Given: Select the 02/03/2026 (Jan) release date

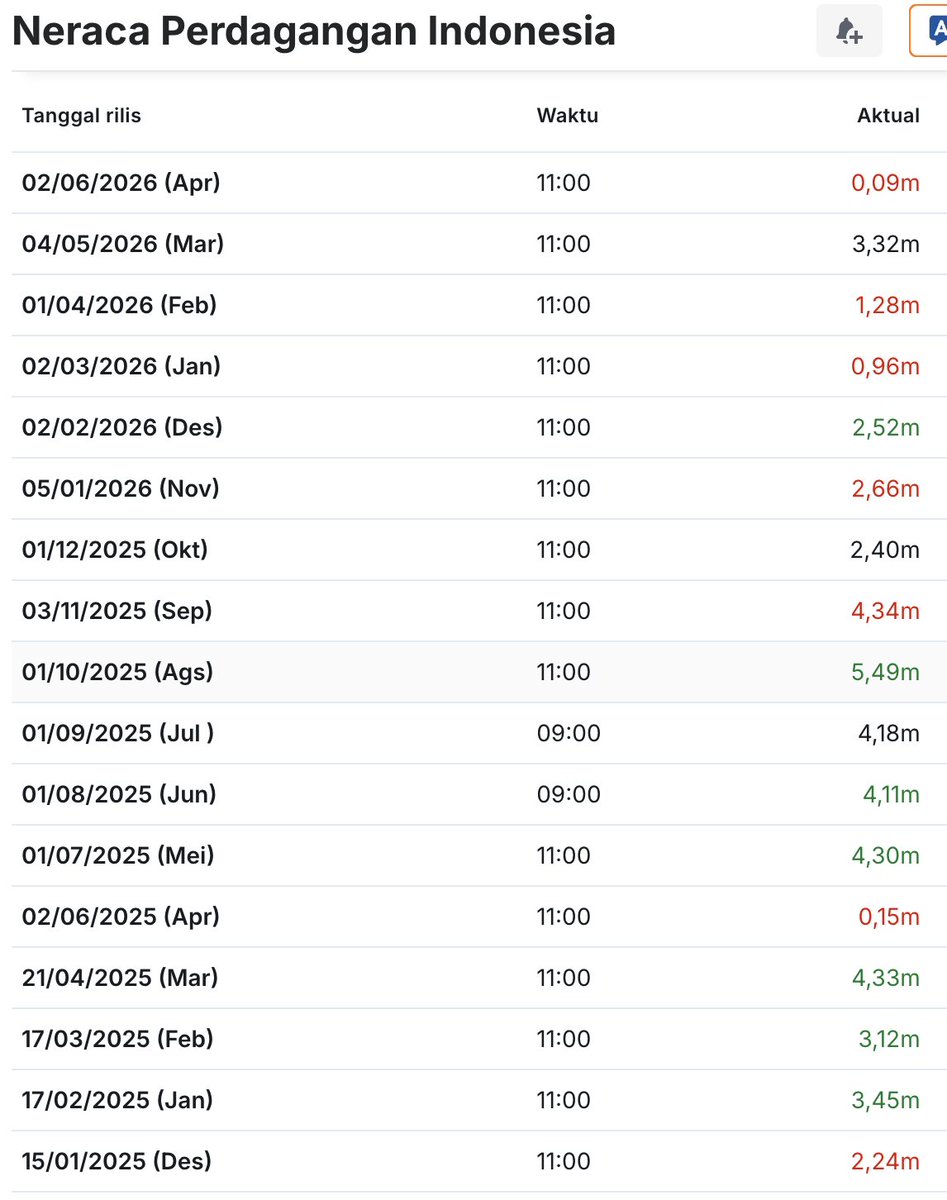Looking at the screenshot, I should pos(121,366).
